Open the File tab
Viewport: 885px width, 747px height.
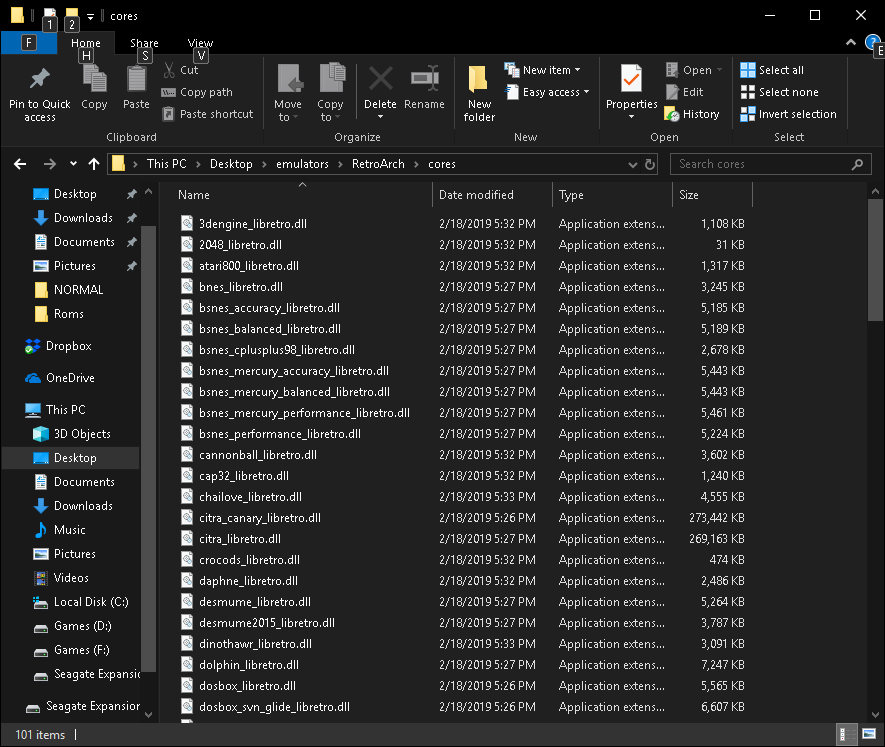point(29,43)
